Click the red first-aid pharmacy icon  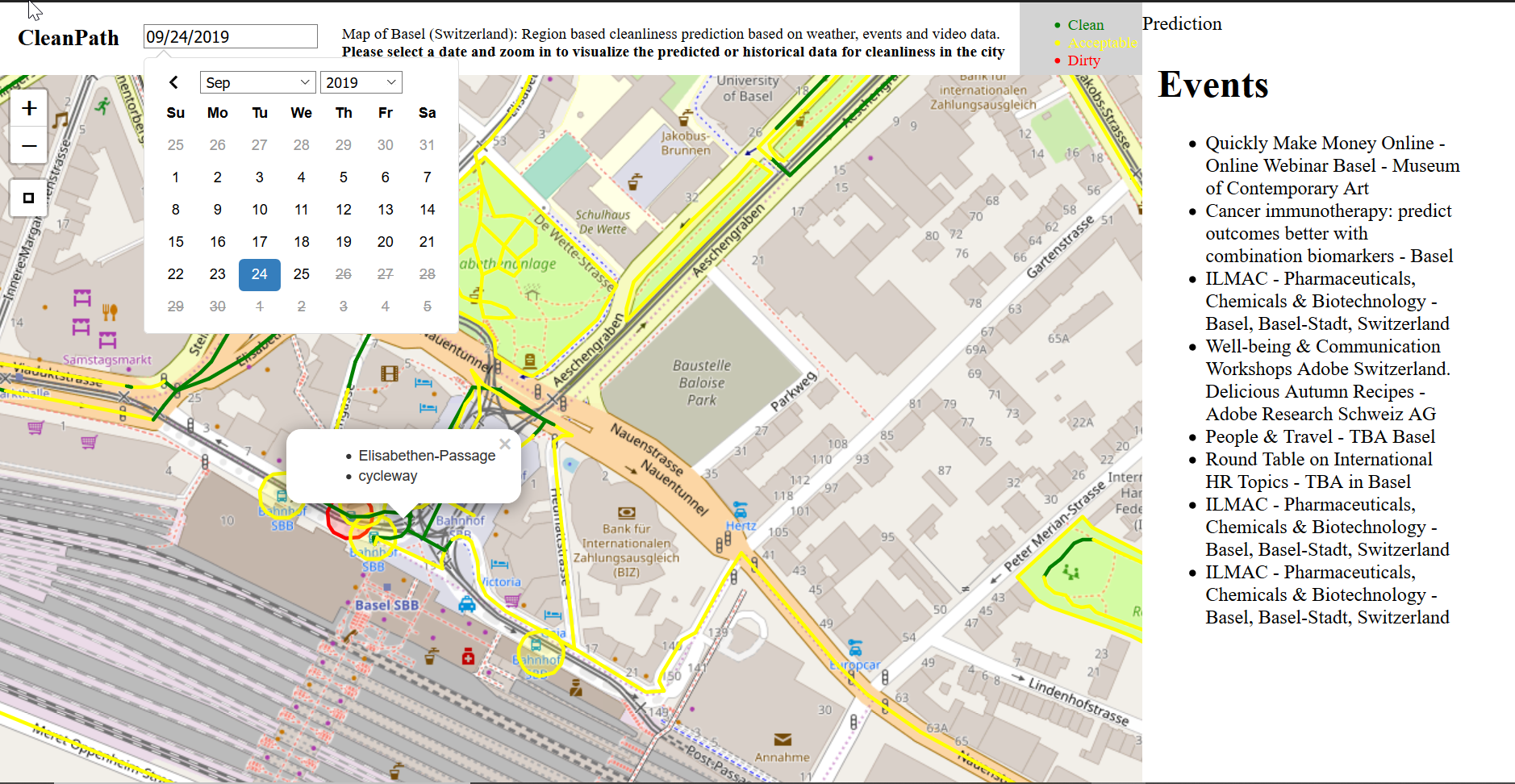click(x=468, y=657)
